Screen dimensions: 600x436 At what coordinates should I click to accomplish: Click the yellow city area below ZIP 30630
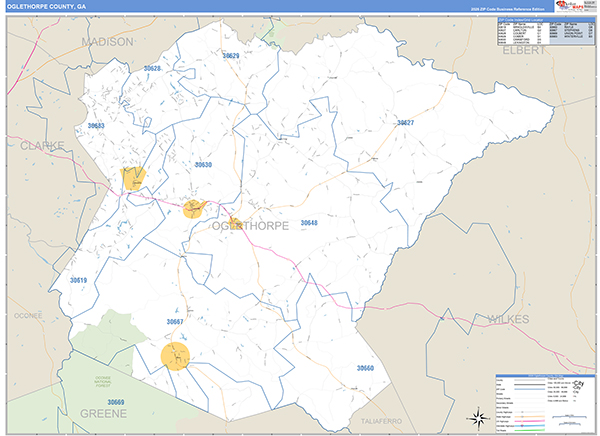coord(194,208)
